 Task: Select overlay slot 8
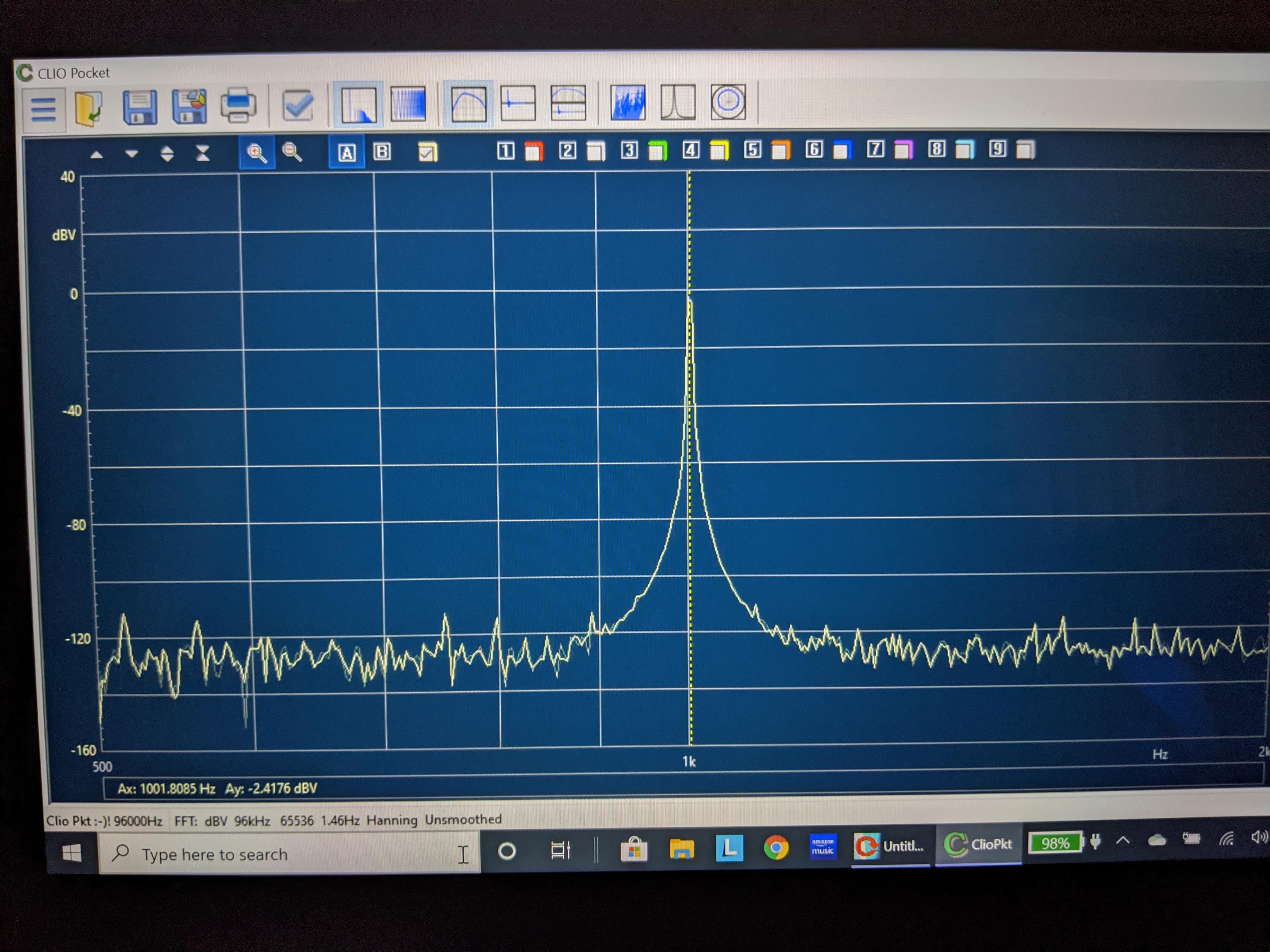(936, 149)
